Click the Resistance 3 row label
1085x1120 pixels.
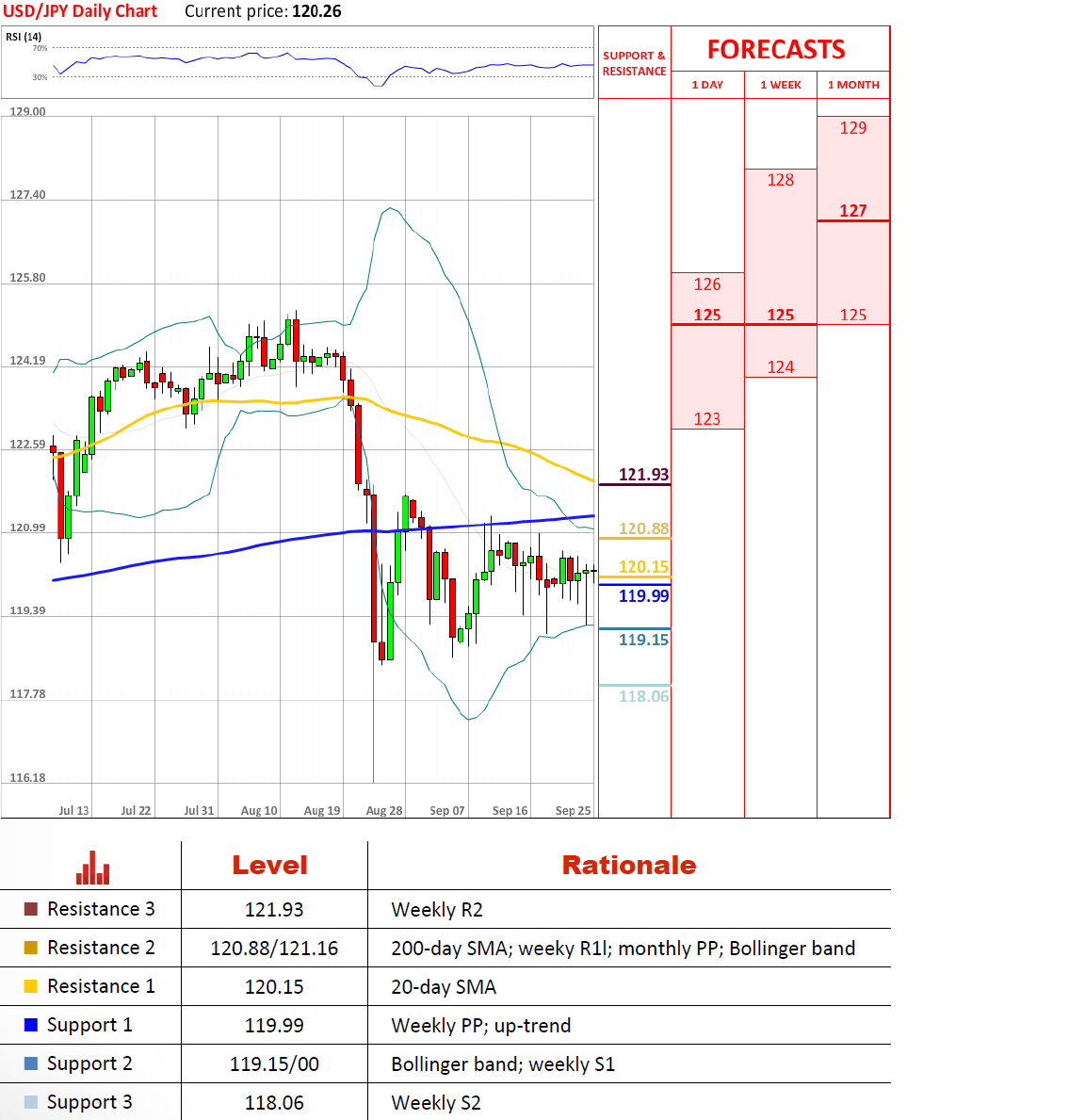point(101,909)
